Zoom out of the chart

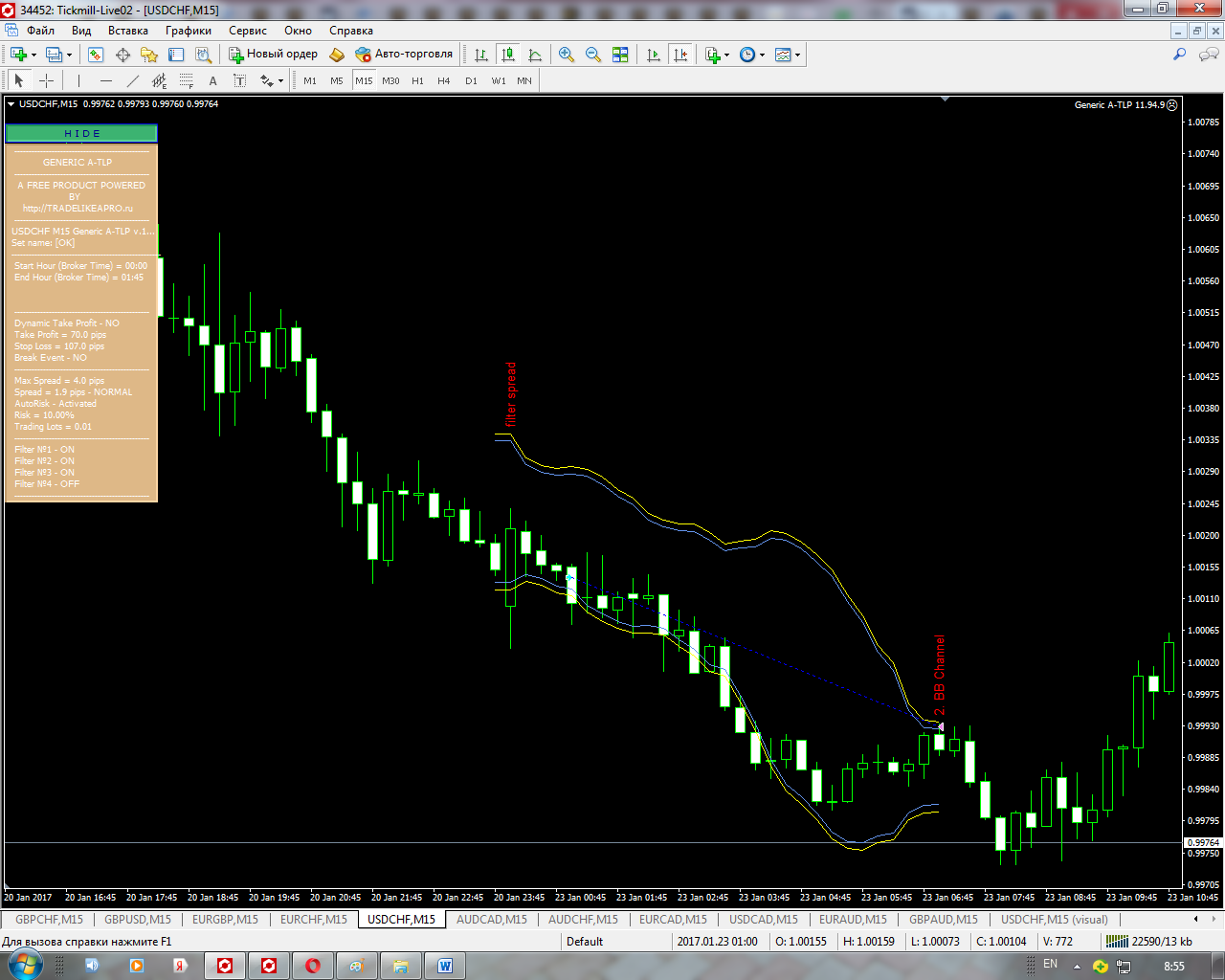593,55
